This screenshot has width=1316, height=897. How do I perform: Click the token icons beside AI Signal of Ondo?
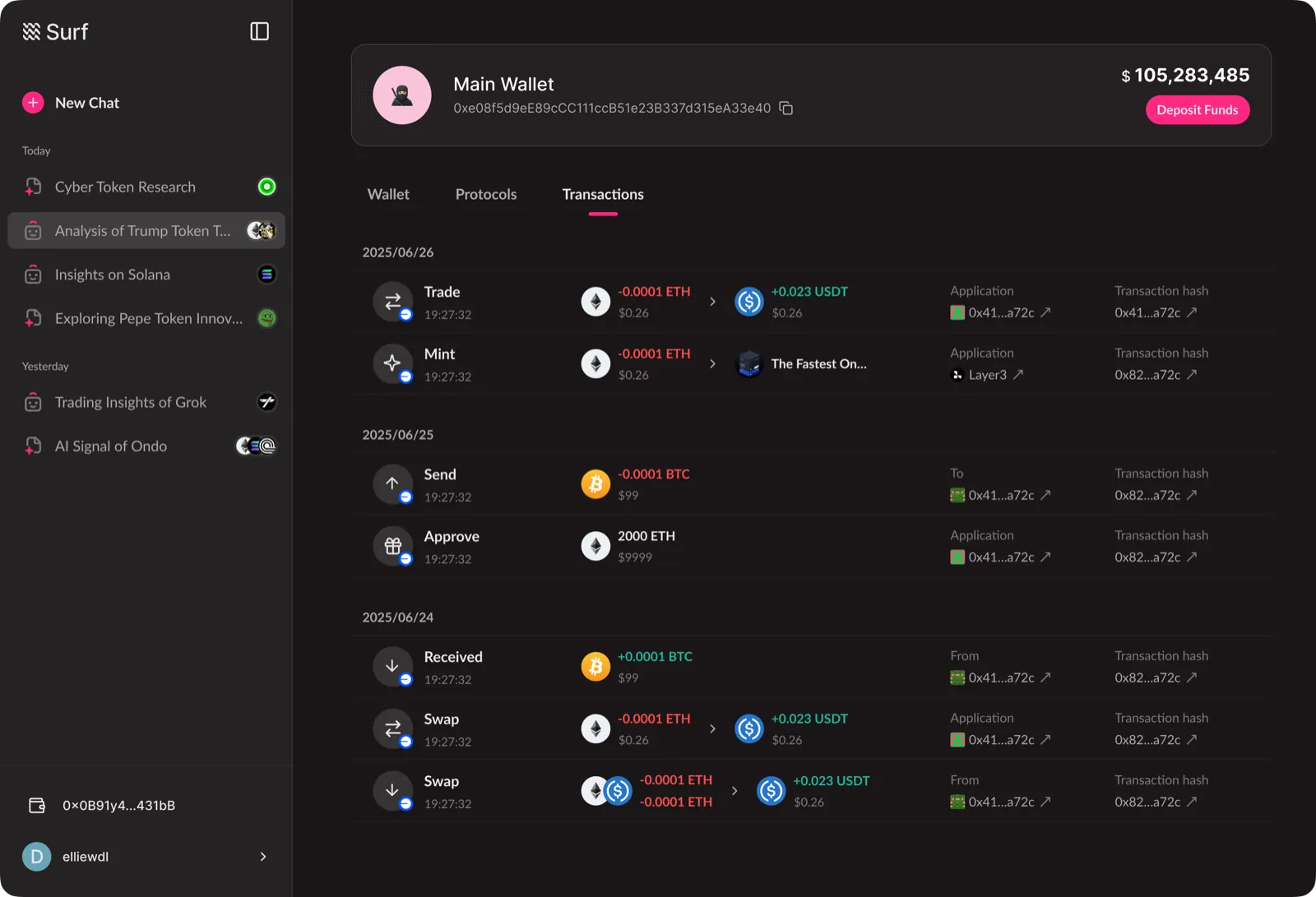click(x=256, y=446)
